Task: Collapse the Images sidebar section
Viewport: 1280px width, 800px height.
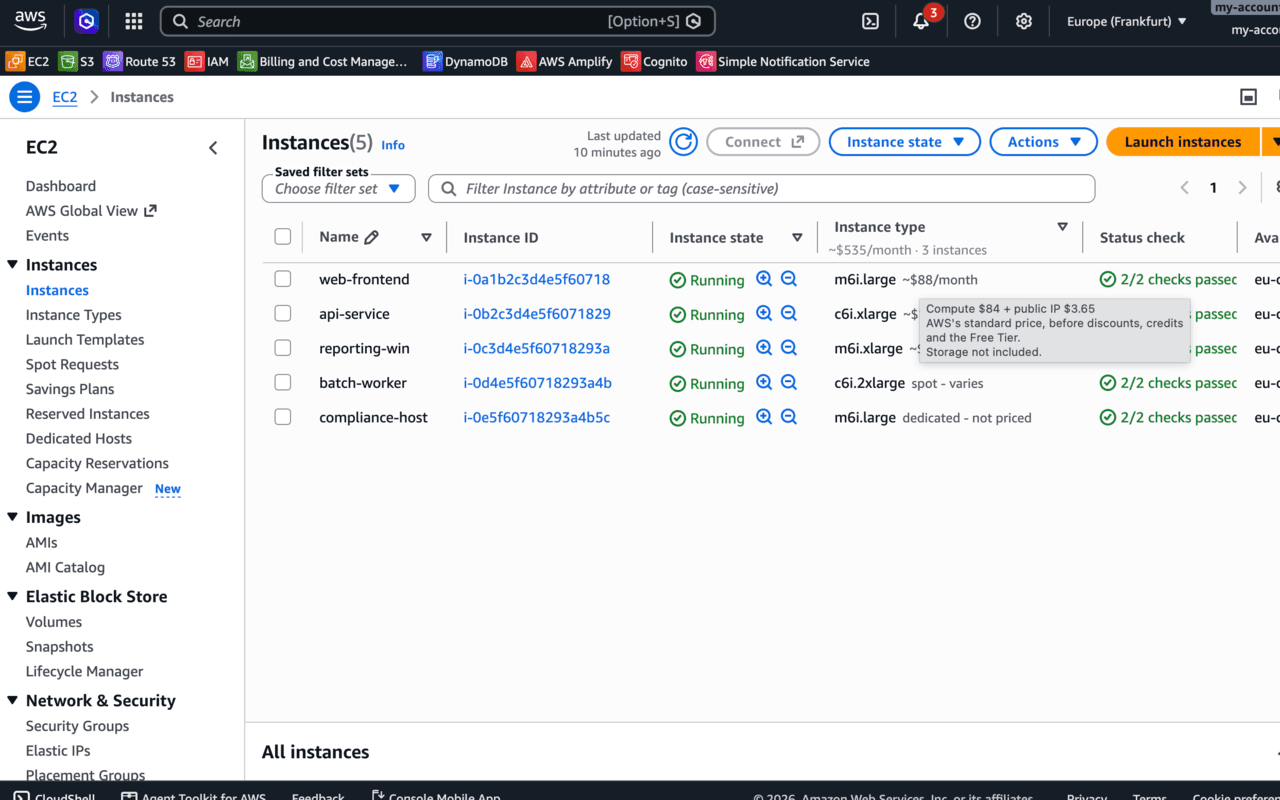Action: (13, 517)
